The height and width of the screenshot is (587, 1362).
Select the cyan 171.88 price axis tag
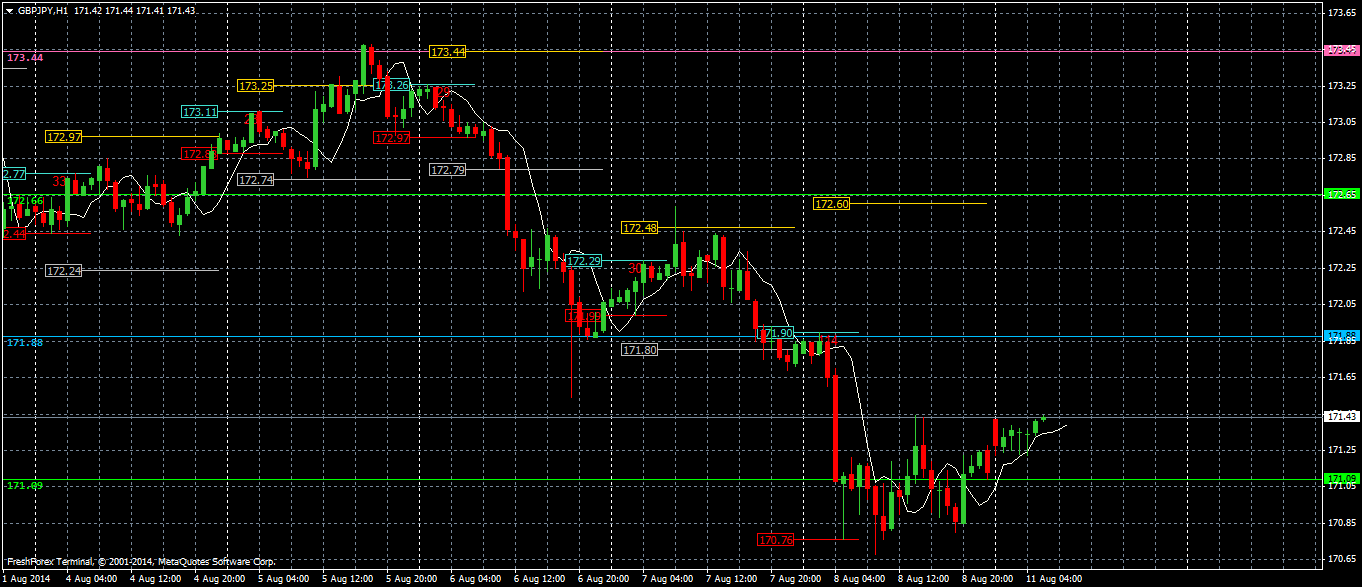pyautogui.click(x=1341, y=335)
